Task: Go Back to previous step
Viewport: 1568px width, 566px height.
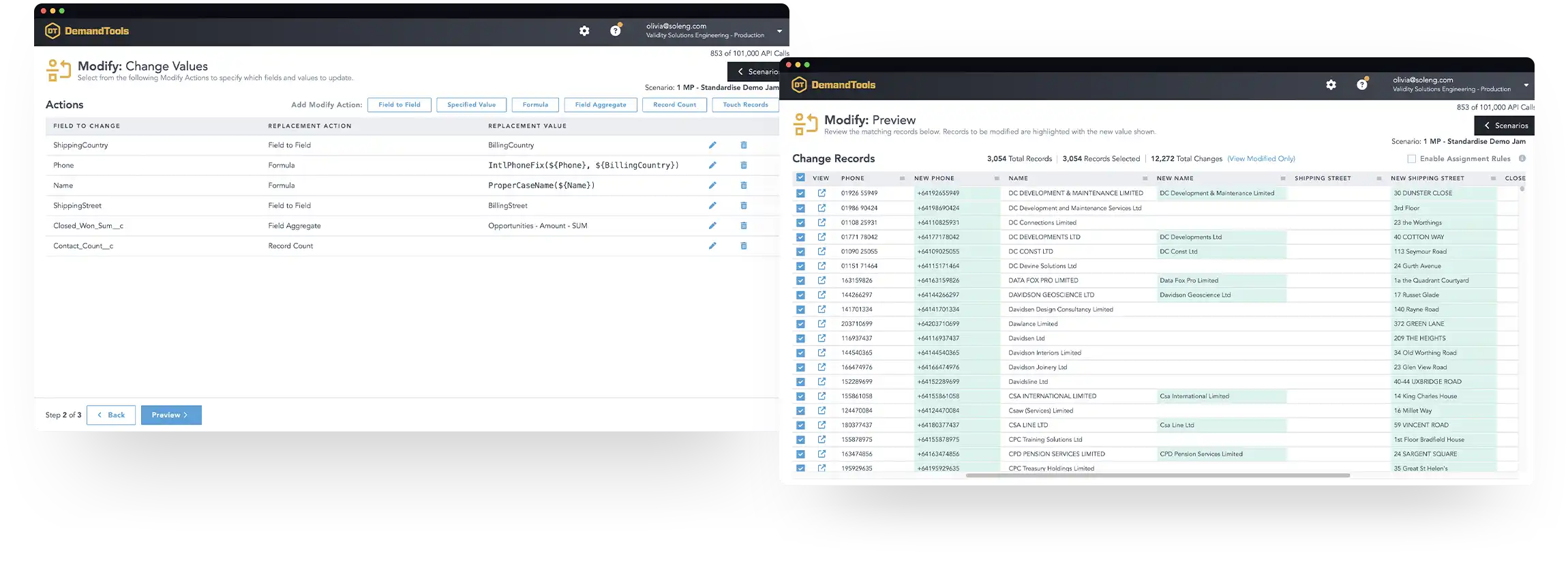Action: coord(111,415)
